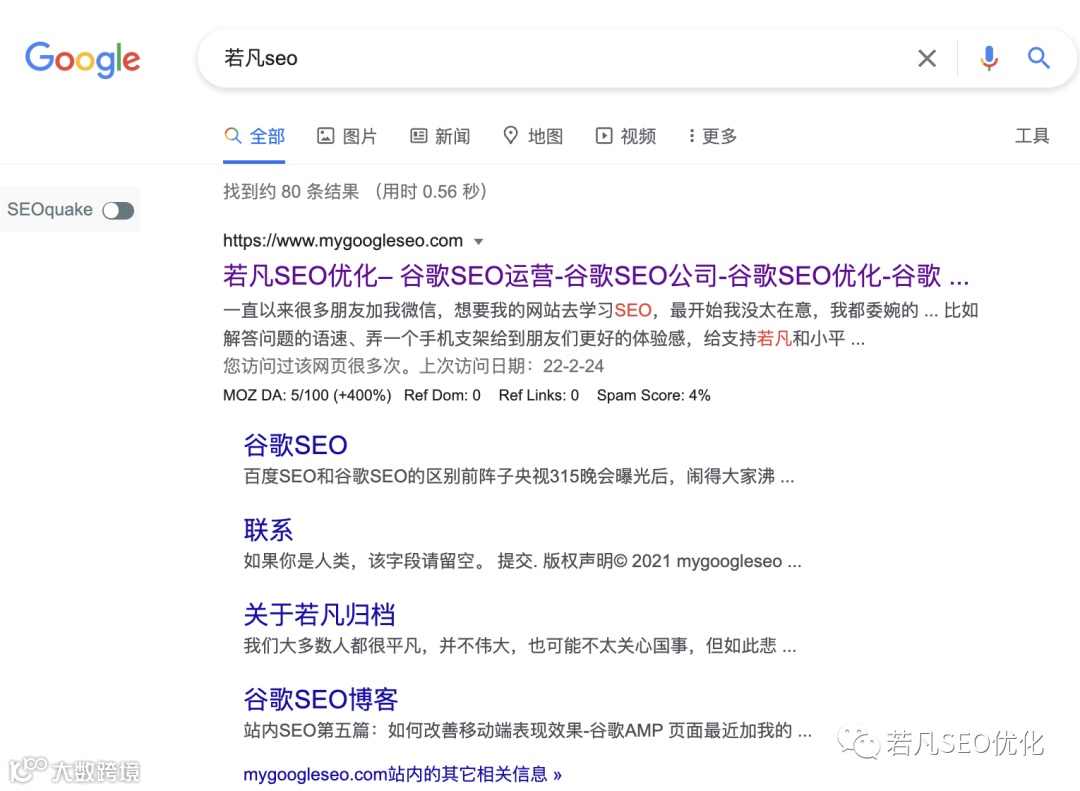
Task: Click the newspaper icon on the 新闻 tab
Action: [419, 136]
